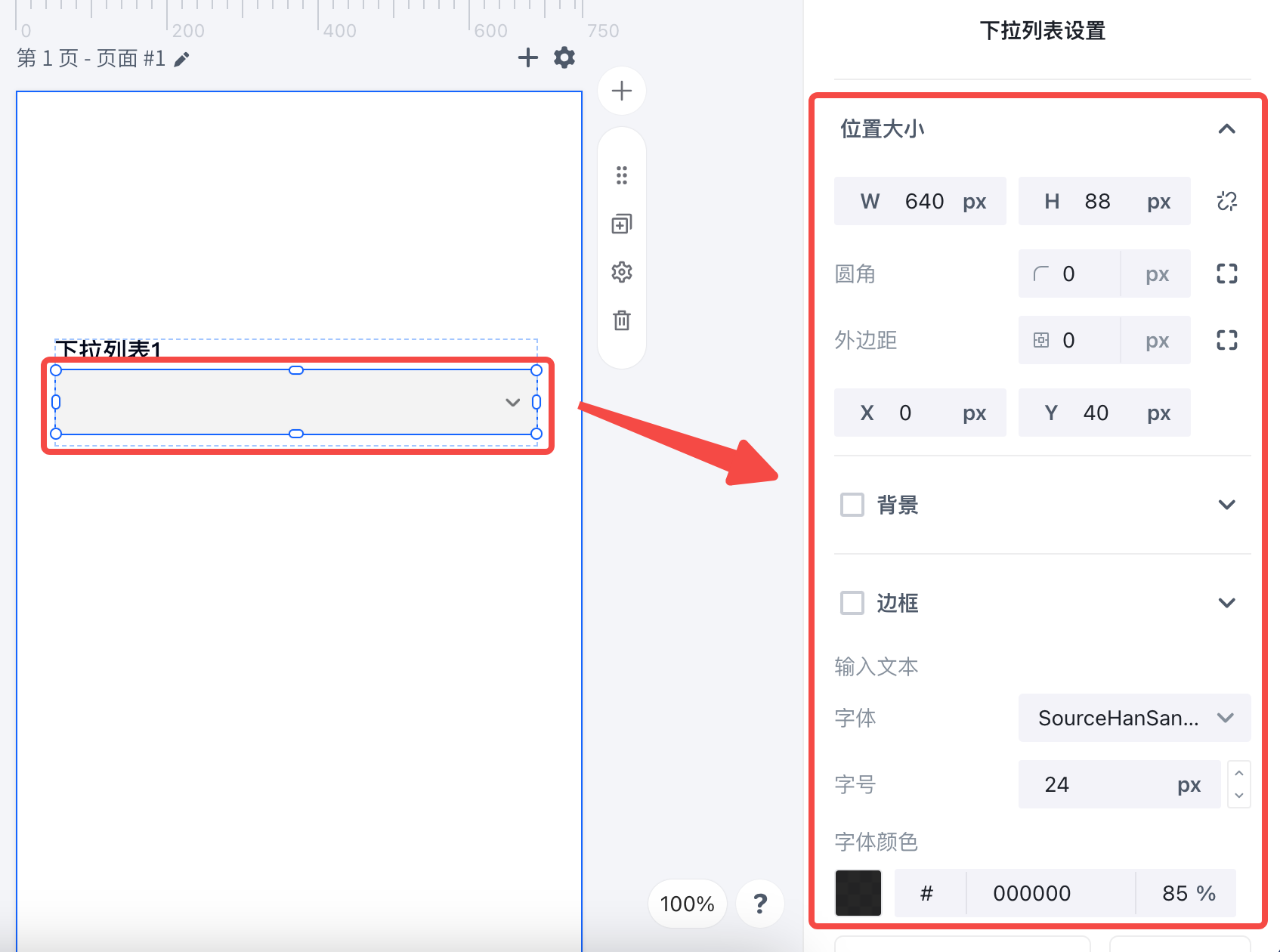Open help with the question mark button
The image size is (1280, 952).
[x=760, y=903]
